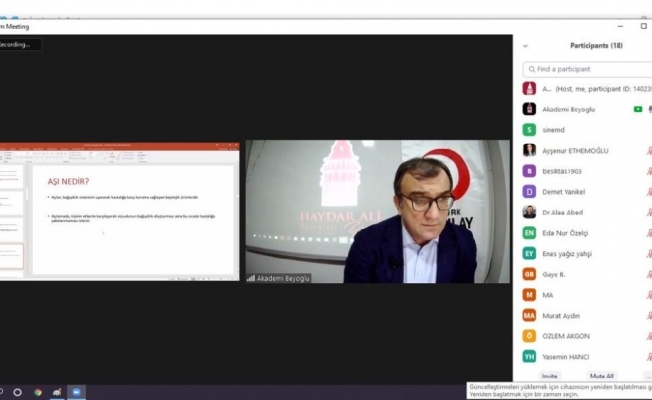
Task: Collapse the Participants panel using the chevron
Action: (526, 46)
